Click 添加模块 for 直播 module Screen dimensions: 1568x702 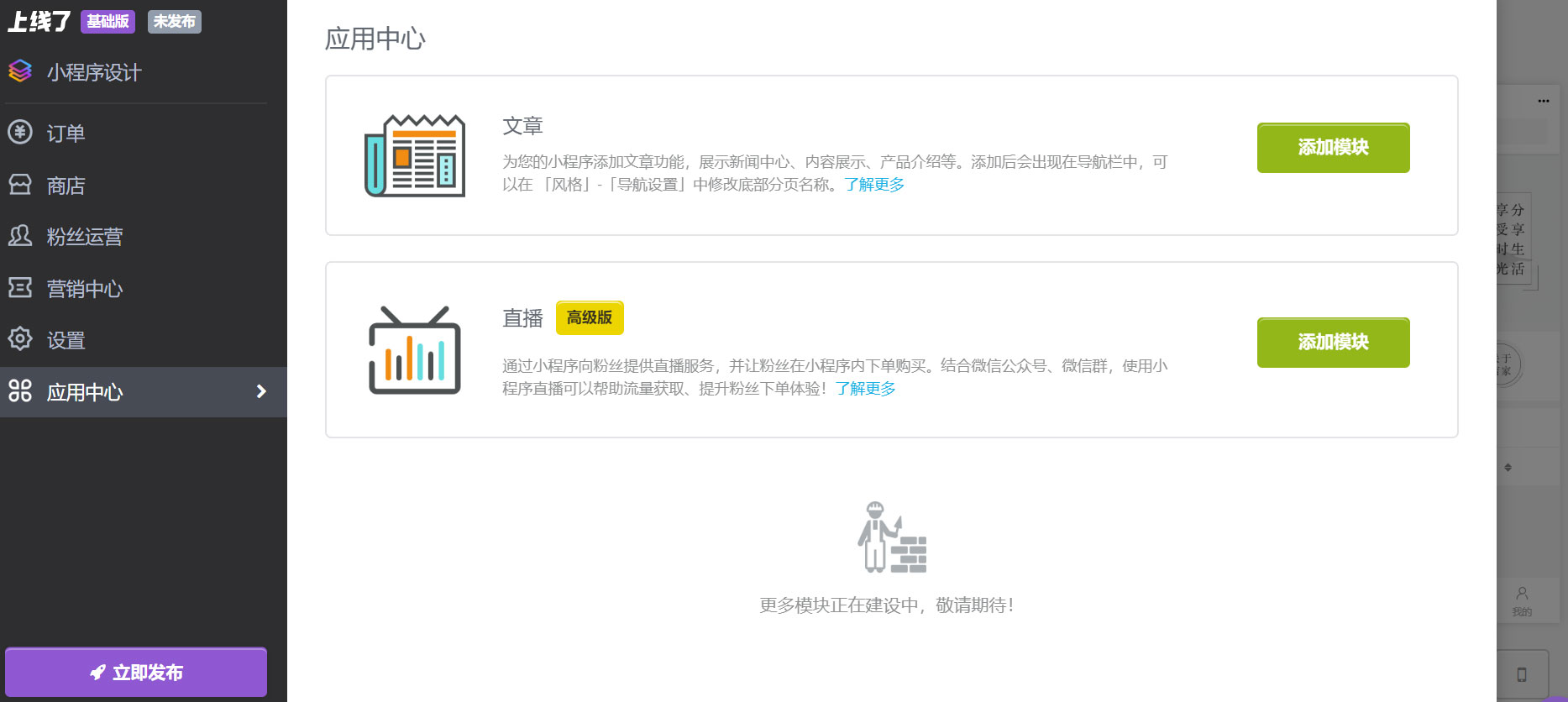[x=1333, y=343]
